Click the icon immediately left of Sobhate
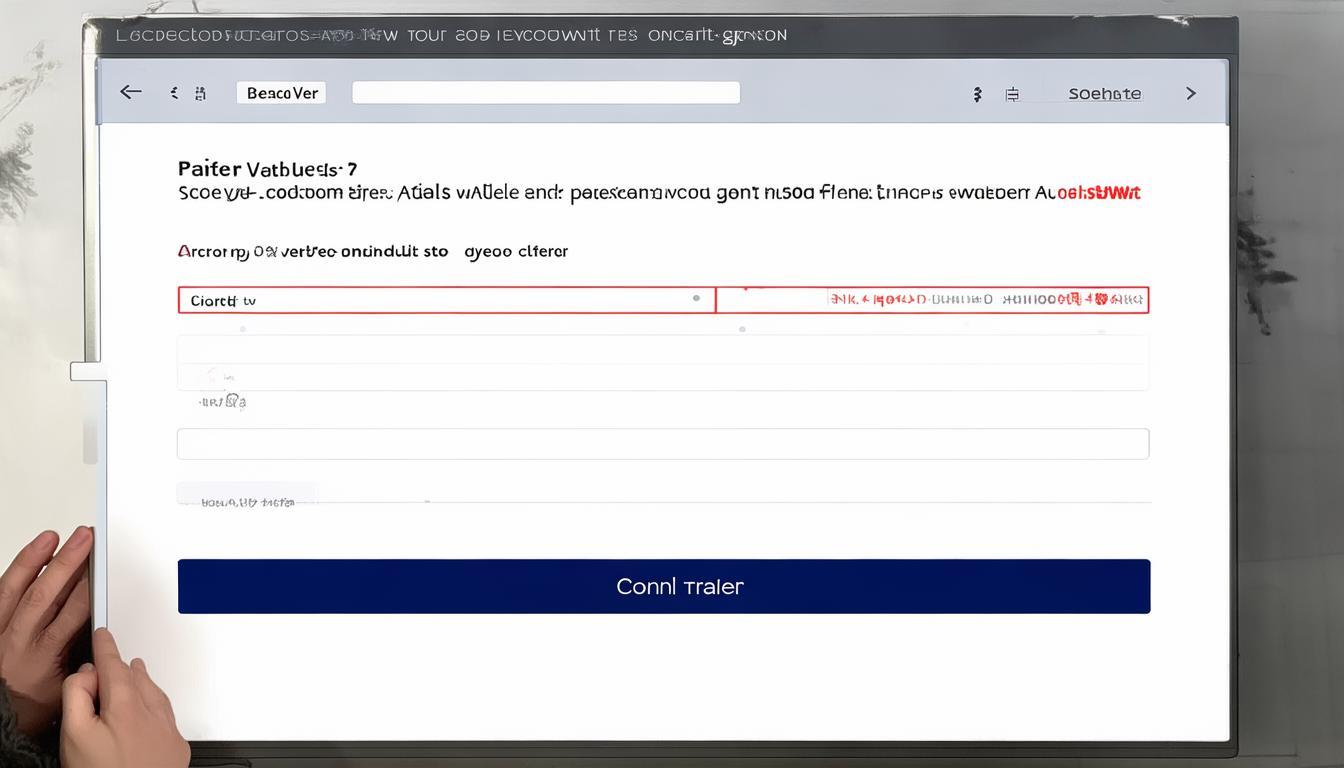 pos(1012,94)
